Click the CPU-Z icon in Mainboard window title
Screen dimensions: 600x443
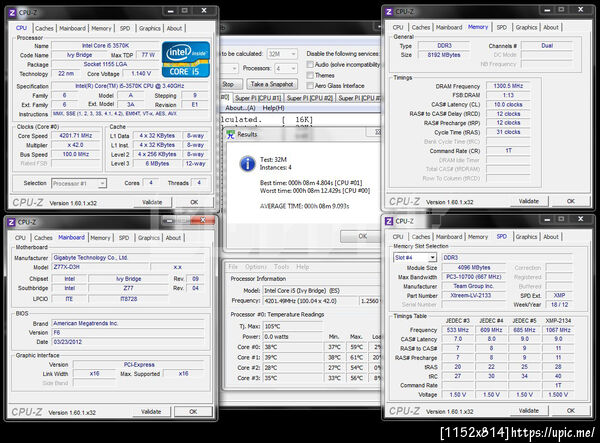11,222
